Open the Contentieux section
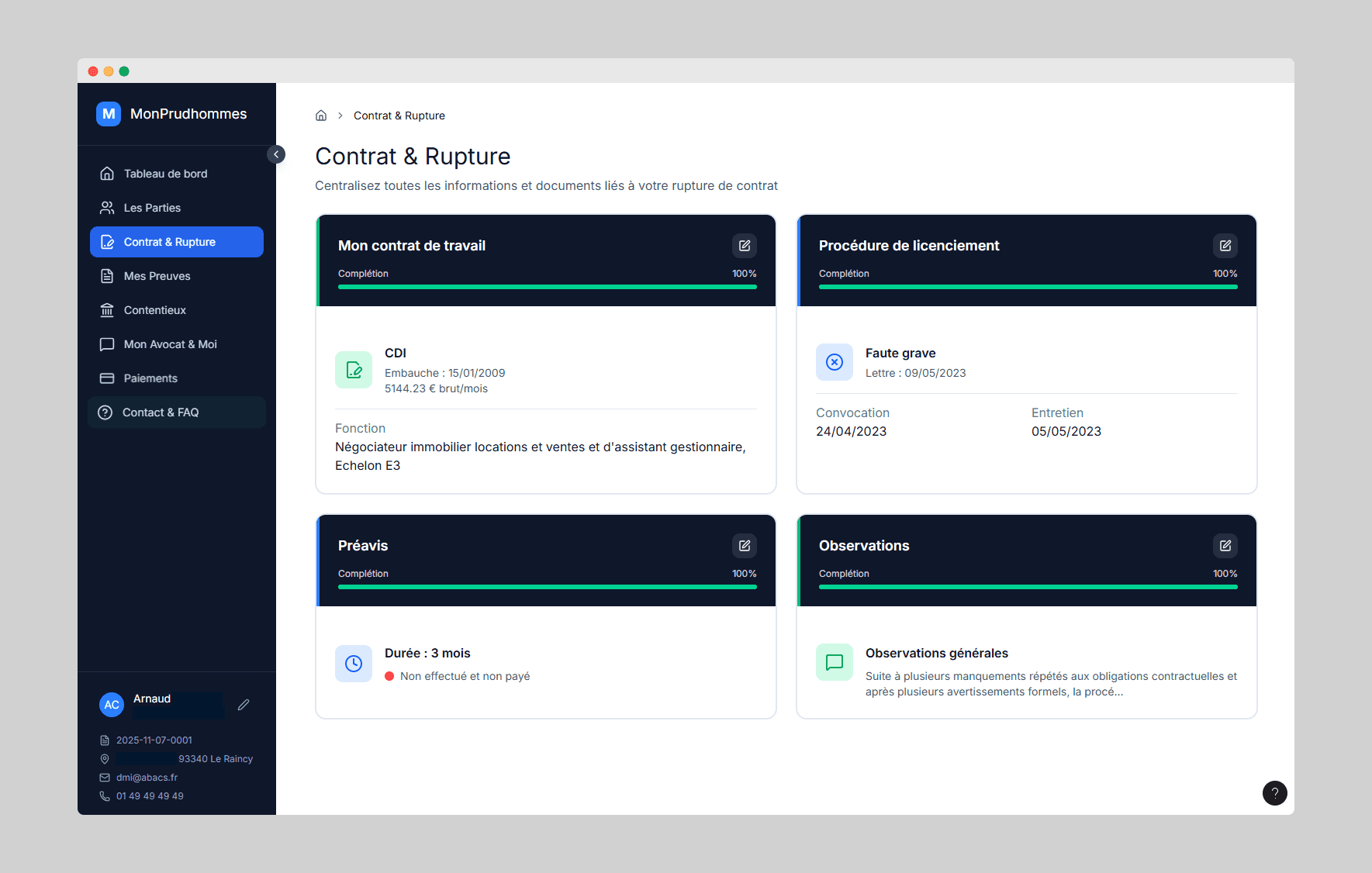The width and height of the screenshot is (1372, 873). click(x=154, y=310)
